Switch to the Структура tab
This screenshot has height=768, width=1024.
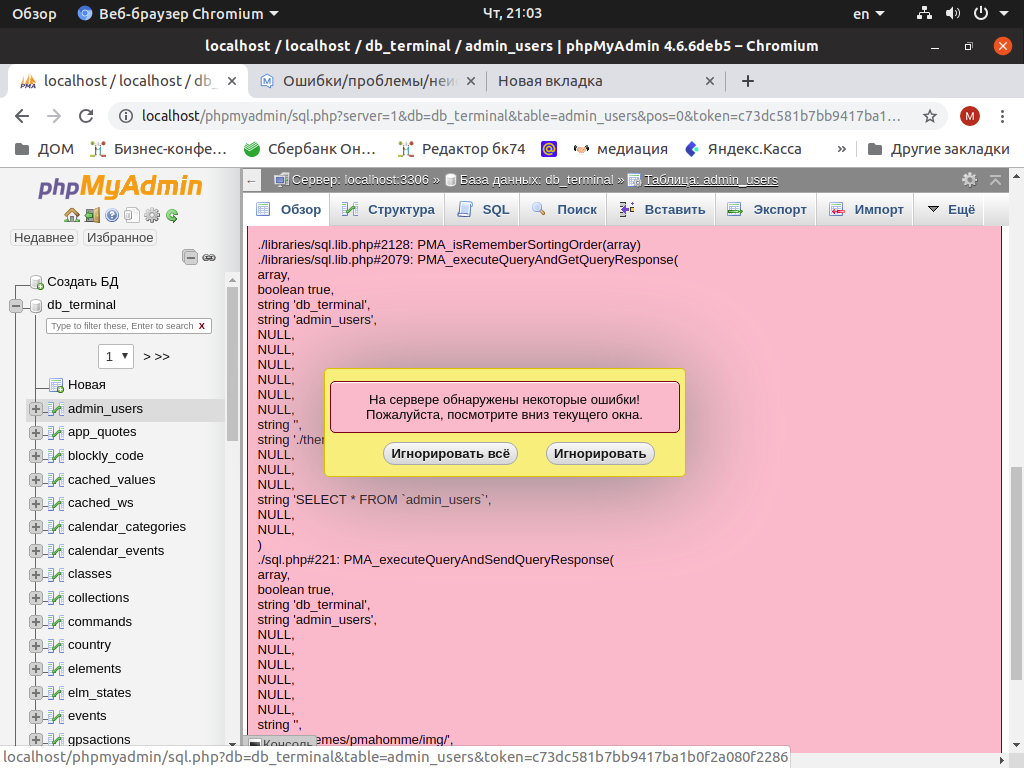coord(388,210)
